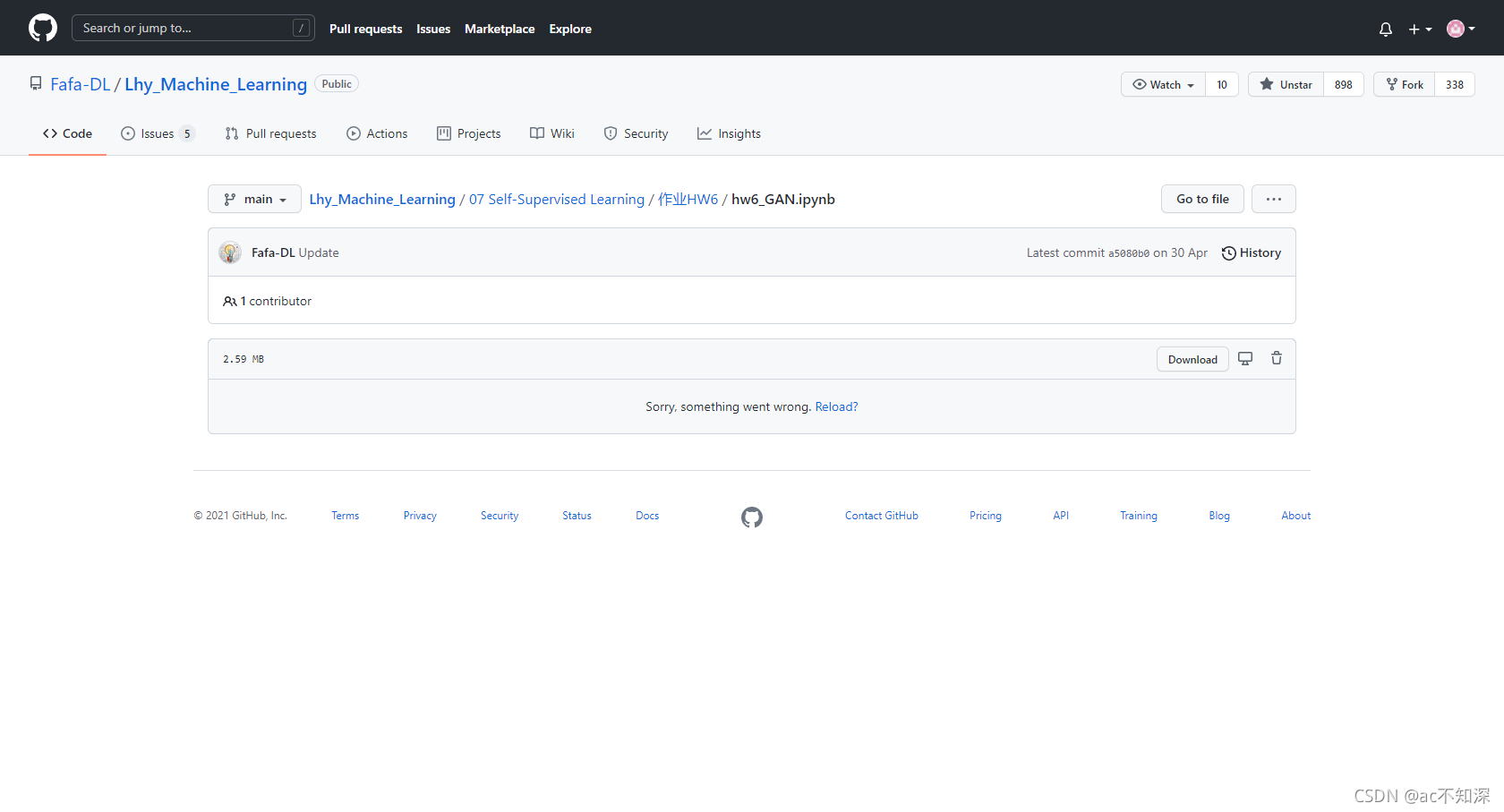The width and height of the screenshot is (1504, 812).
Task: Open the Terms footer link
Action: click(346, 516)
